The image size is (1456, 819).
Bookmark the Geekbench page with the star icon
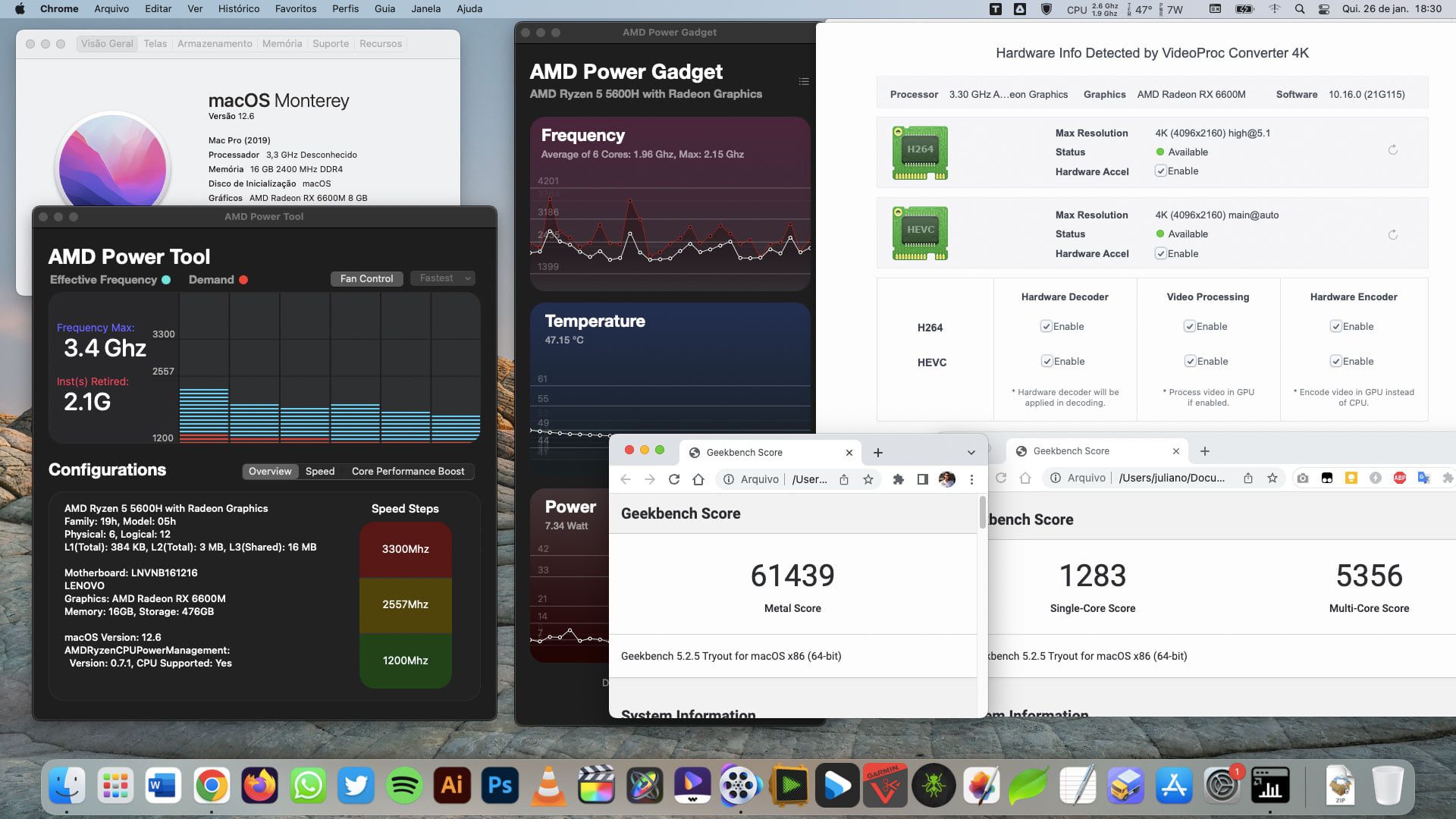pos(868,479)
